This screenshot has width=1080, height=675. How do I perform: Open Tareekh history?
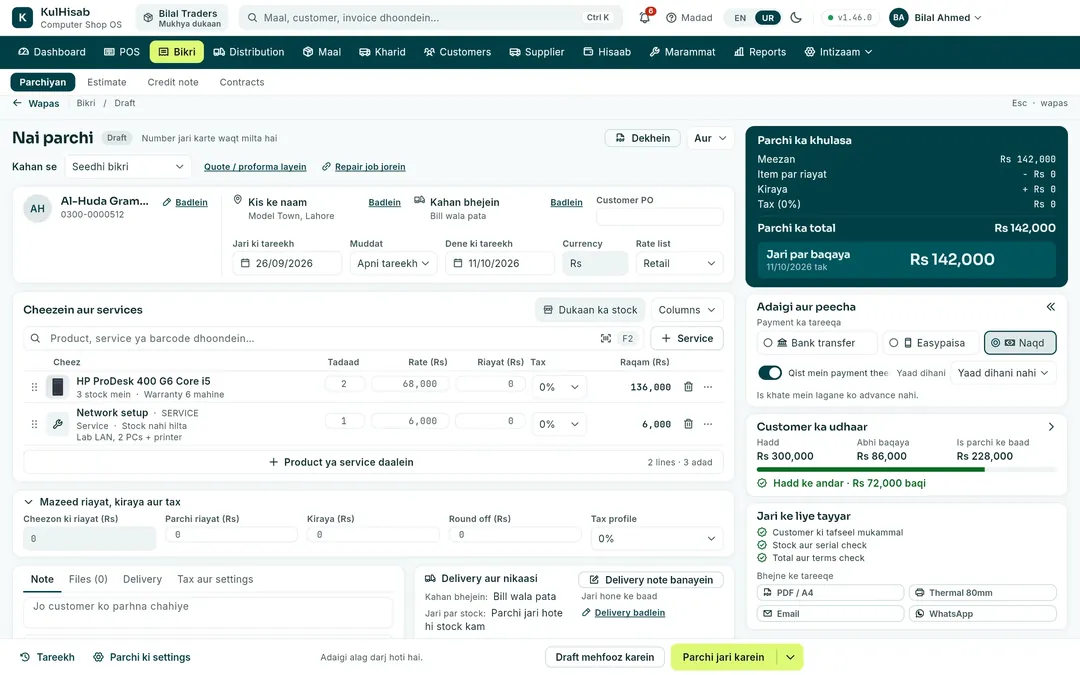click(x=48, y=657)
